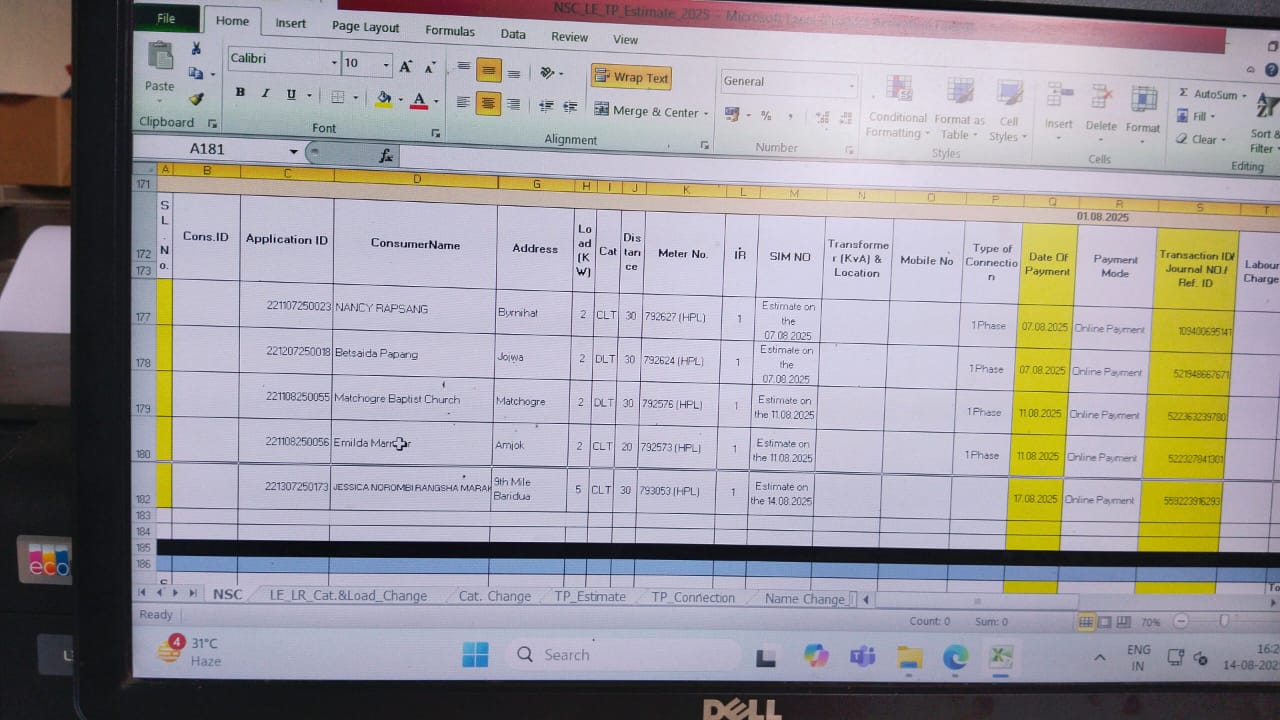Viewport: 1280px width, 720px height.
Task: Click the Copilot taskbar icon
Action: (x=816, y=656)
